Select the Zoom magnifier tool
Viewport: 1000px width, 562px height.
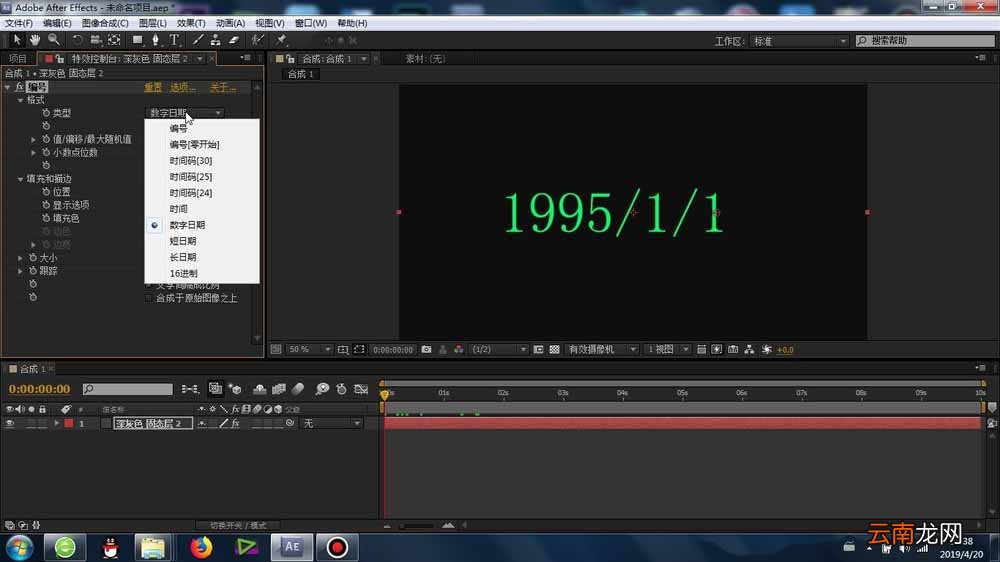tap(54, 40)
